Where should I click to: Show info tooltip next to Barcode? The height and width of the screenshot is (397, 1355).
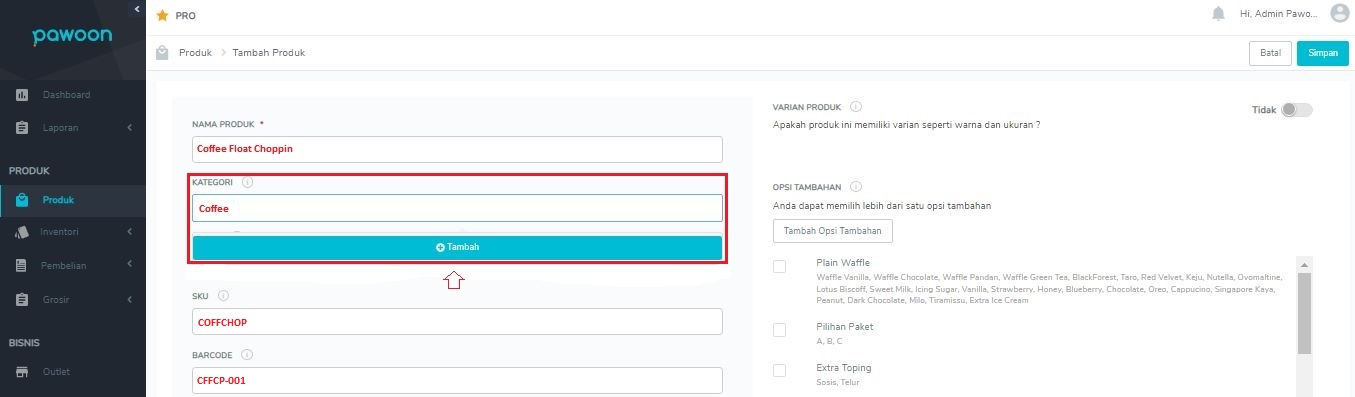247,354
